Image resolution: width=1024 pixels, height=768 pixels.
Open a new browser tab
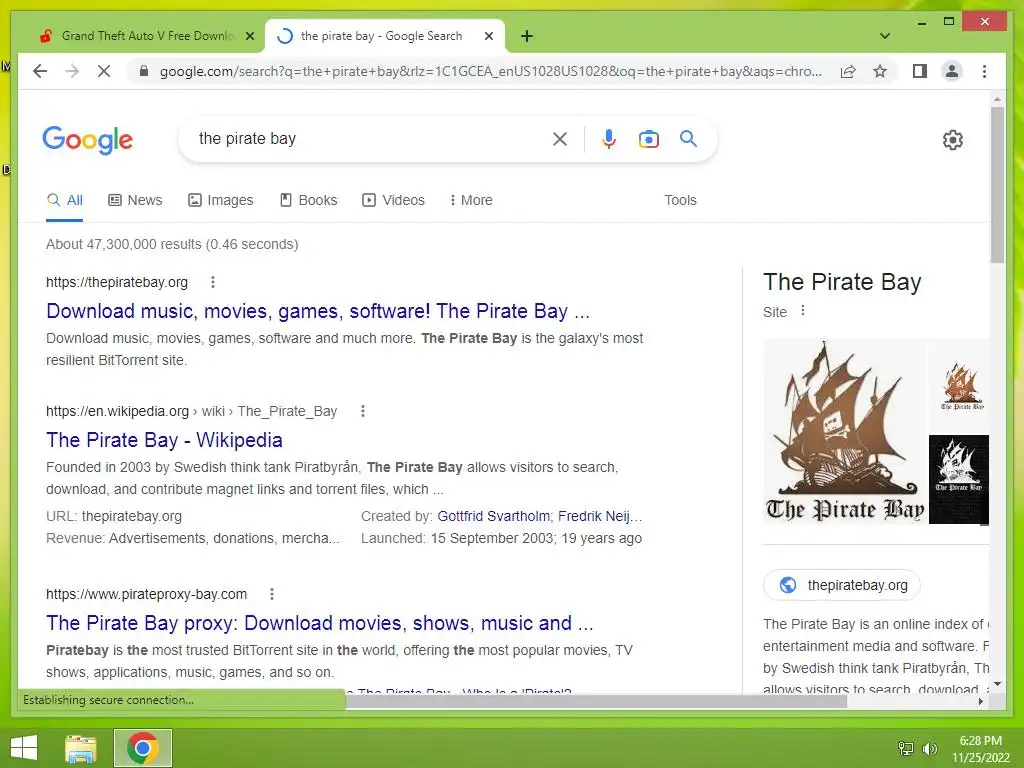527,36
